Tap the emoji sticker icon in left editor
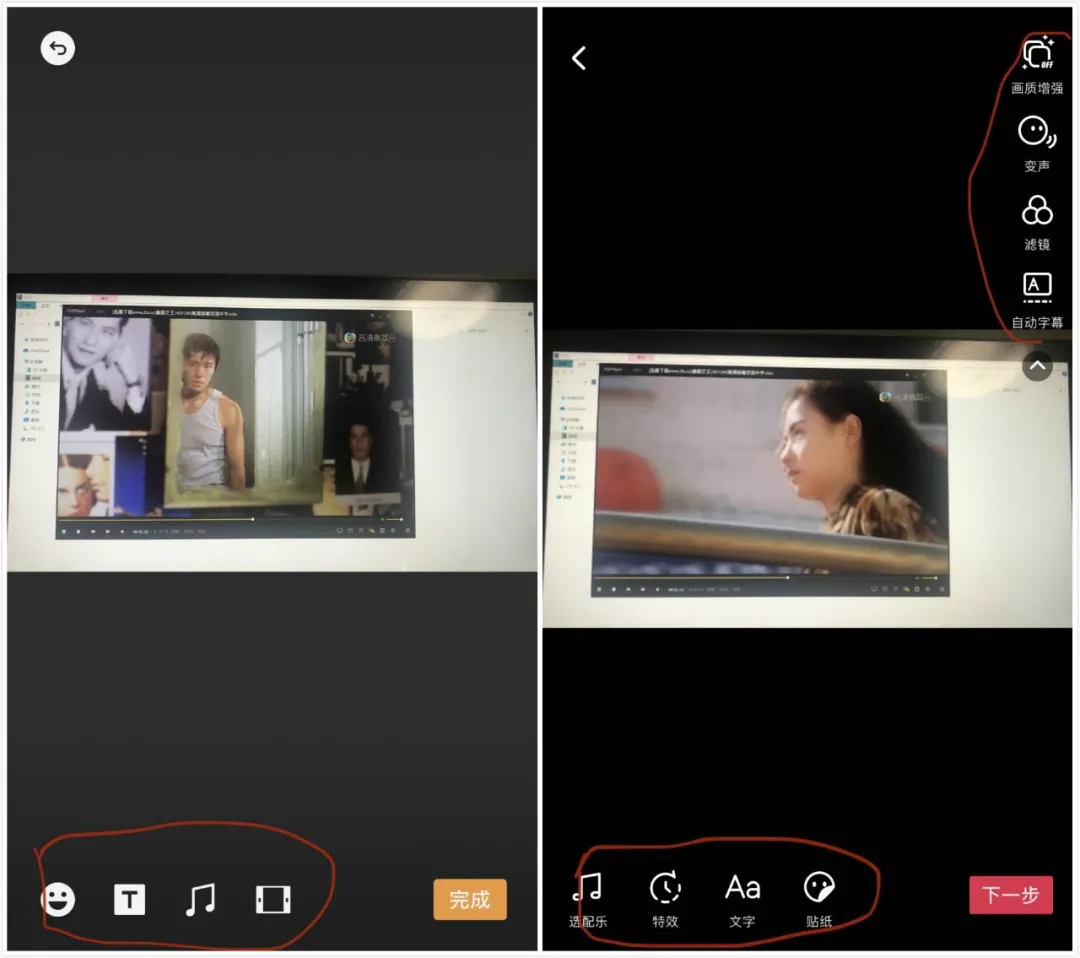This screenshot has width=1080, height=958. 58,900
